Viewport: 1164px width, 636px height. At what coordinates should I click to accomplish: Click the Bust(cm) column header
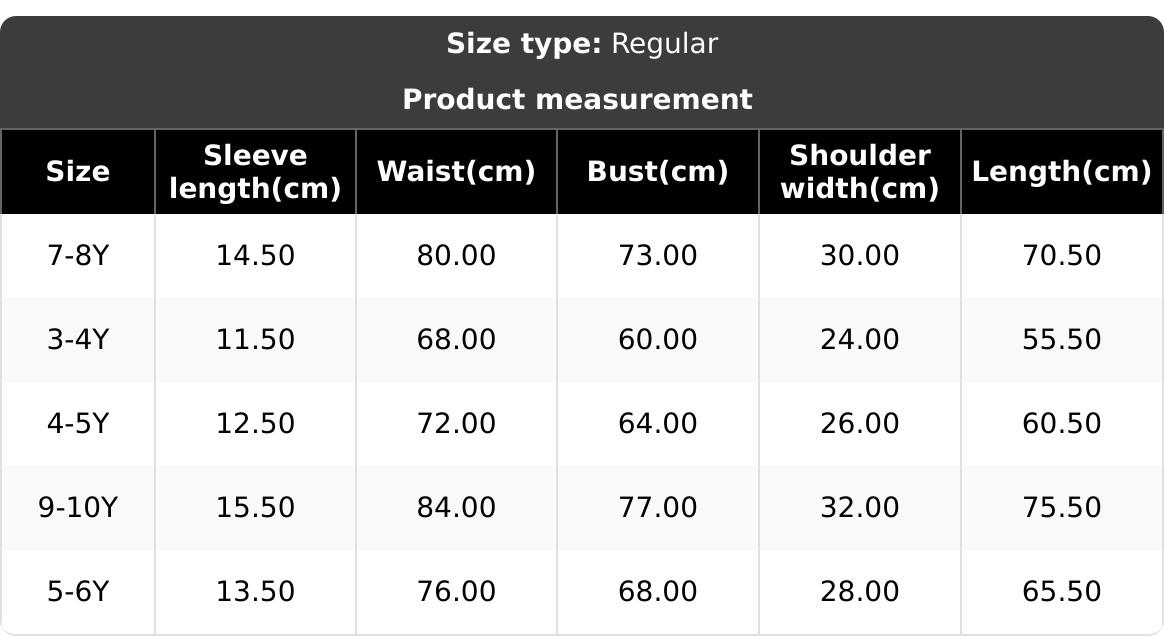[x=658, y=172]
